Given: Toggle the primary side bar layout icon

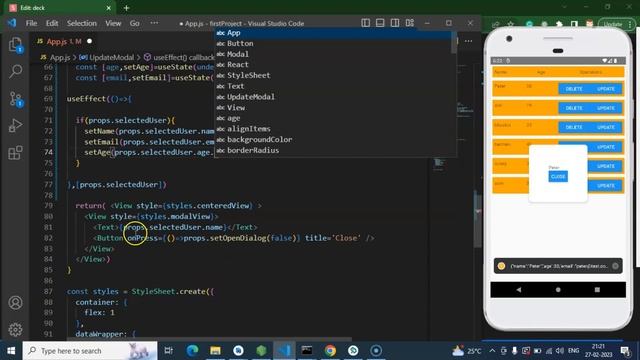Looking at the screenshot, I should [x=365, y=23].
